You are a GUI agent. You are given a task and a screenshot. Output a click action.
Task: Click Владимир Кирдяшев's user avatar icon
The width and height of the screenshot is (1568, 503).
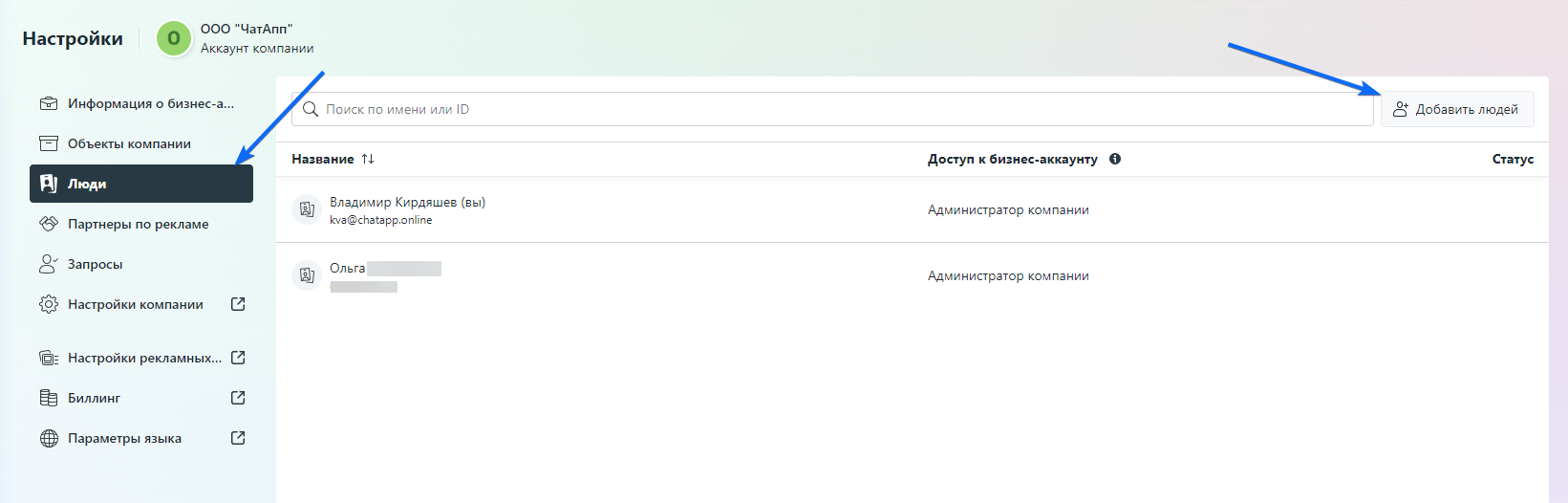click(307, 209)
